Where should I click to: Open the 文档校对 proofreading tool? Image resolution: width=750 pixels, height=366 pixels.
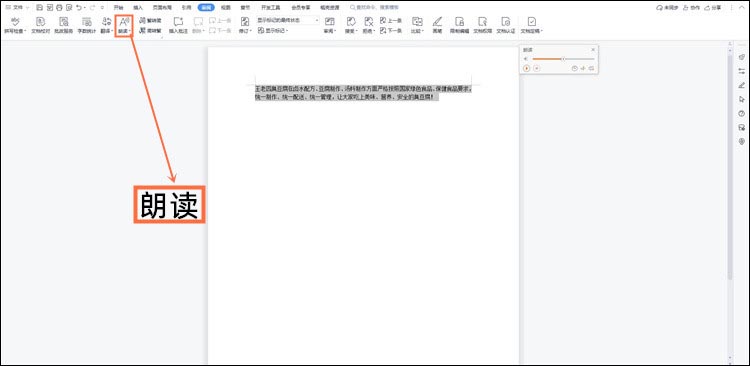pos(41,25)
